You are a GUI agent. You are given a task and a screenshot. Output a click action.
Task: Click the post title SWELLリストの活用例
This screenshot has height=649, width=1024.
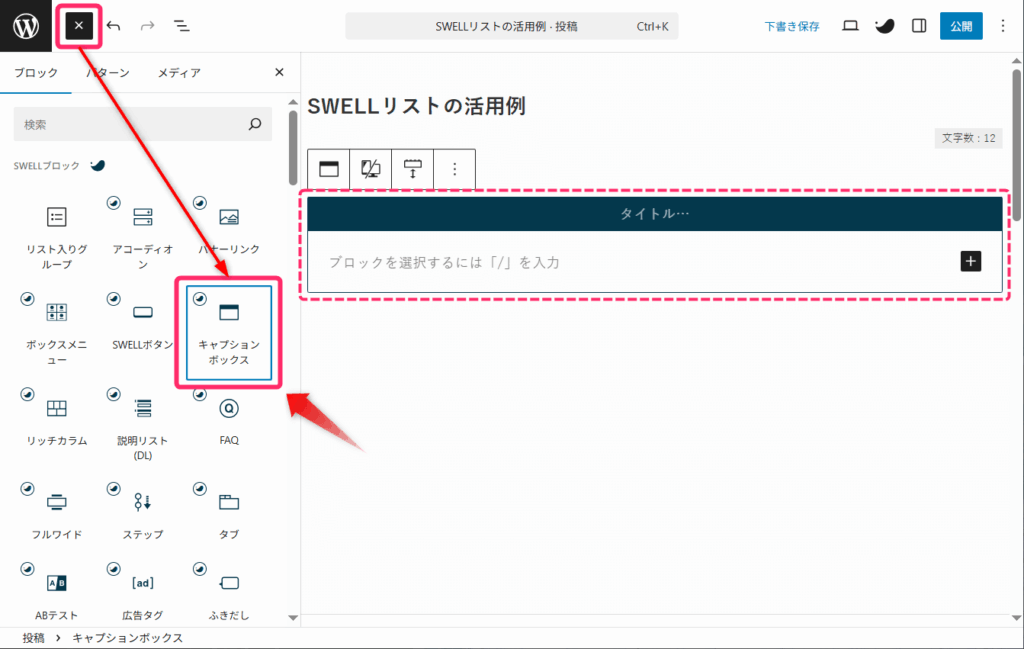click(x=416, y=106)
